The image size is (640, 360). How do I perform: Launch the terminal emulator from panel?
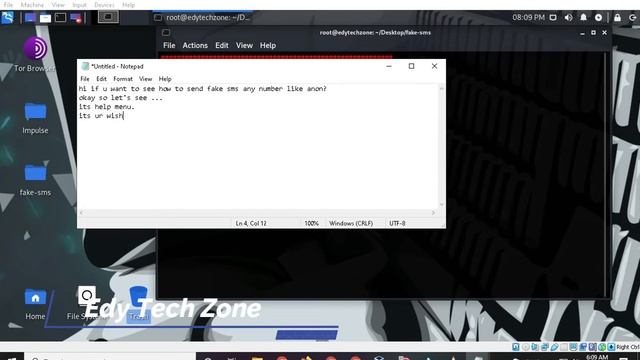coord(60,18)
